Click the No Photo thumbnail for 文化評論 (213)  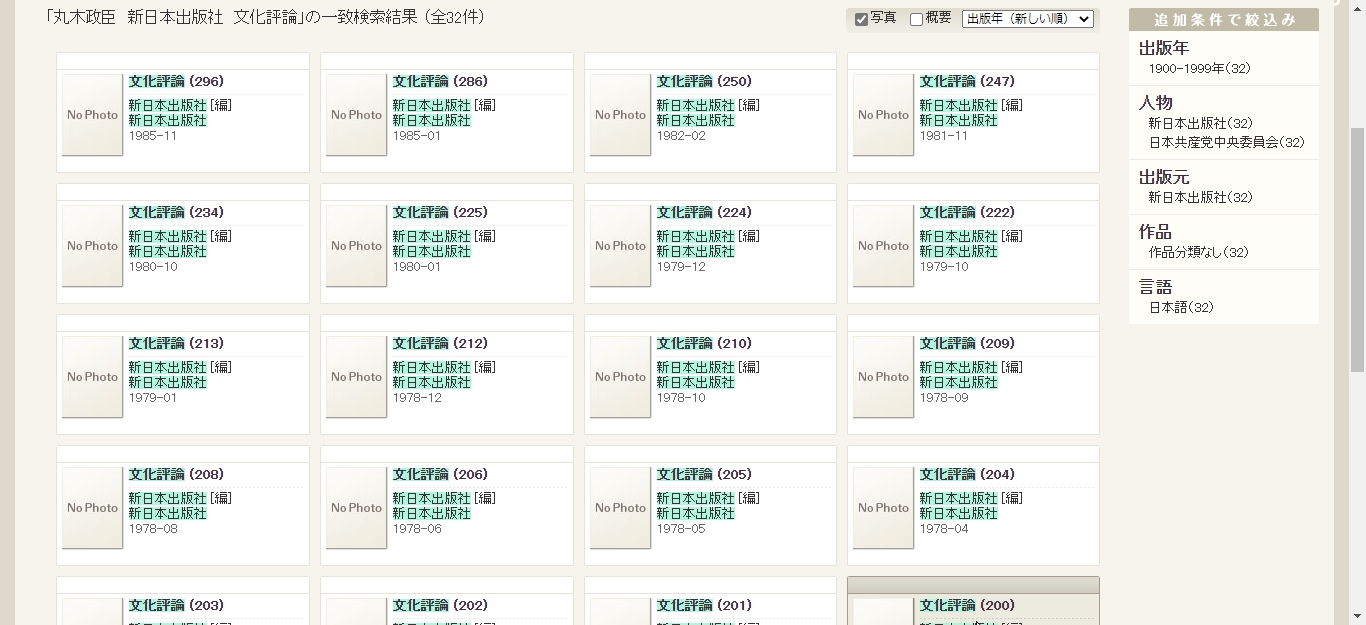point(92,377)
